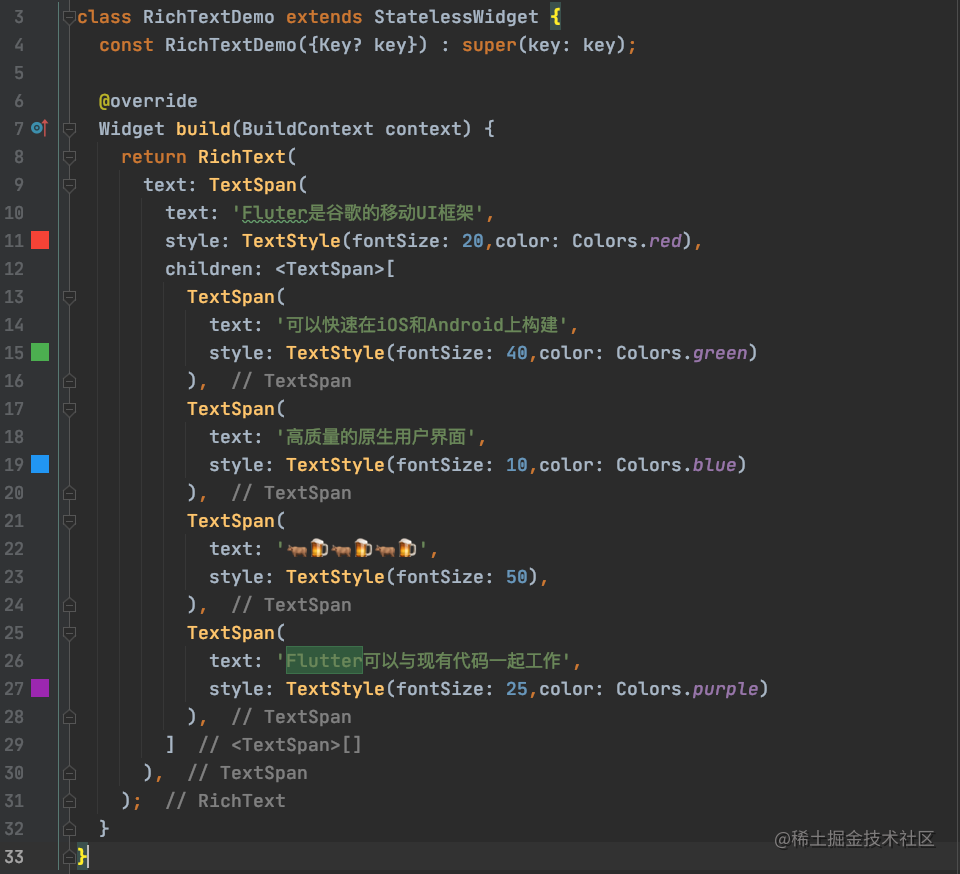Click the // <TextSpan>[] comment on line 29
Screen dimensions: 960x874
coord(280,745)
